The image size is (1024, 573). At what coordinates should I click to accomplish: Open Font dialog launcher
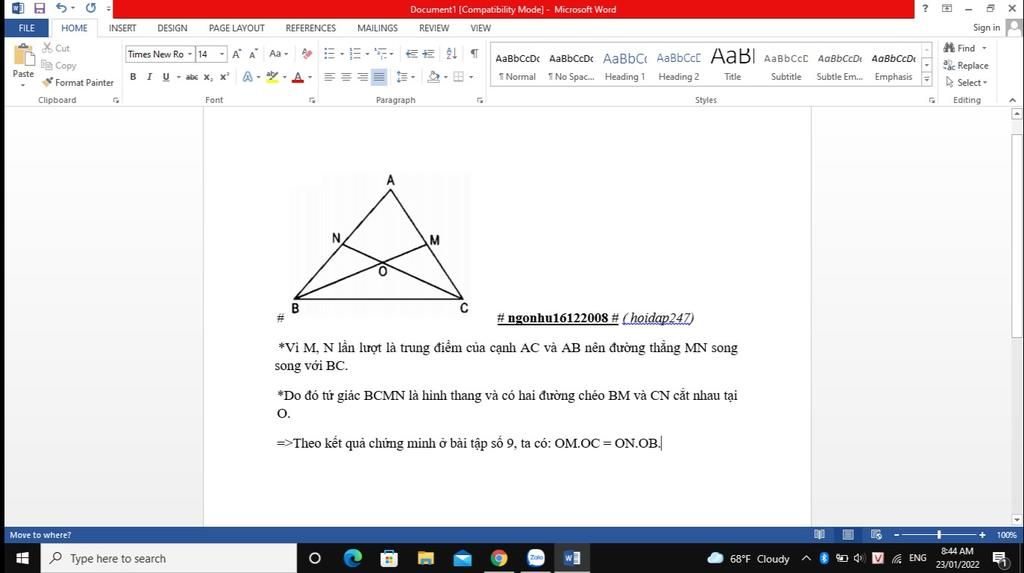[312, 101]
